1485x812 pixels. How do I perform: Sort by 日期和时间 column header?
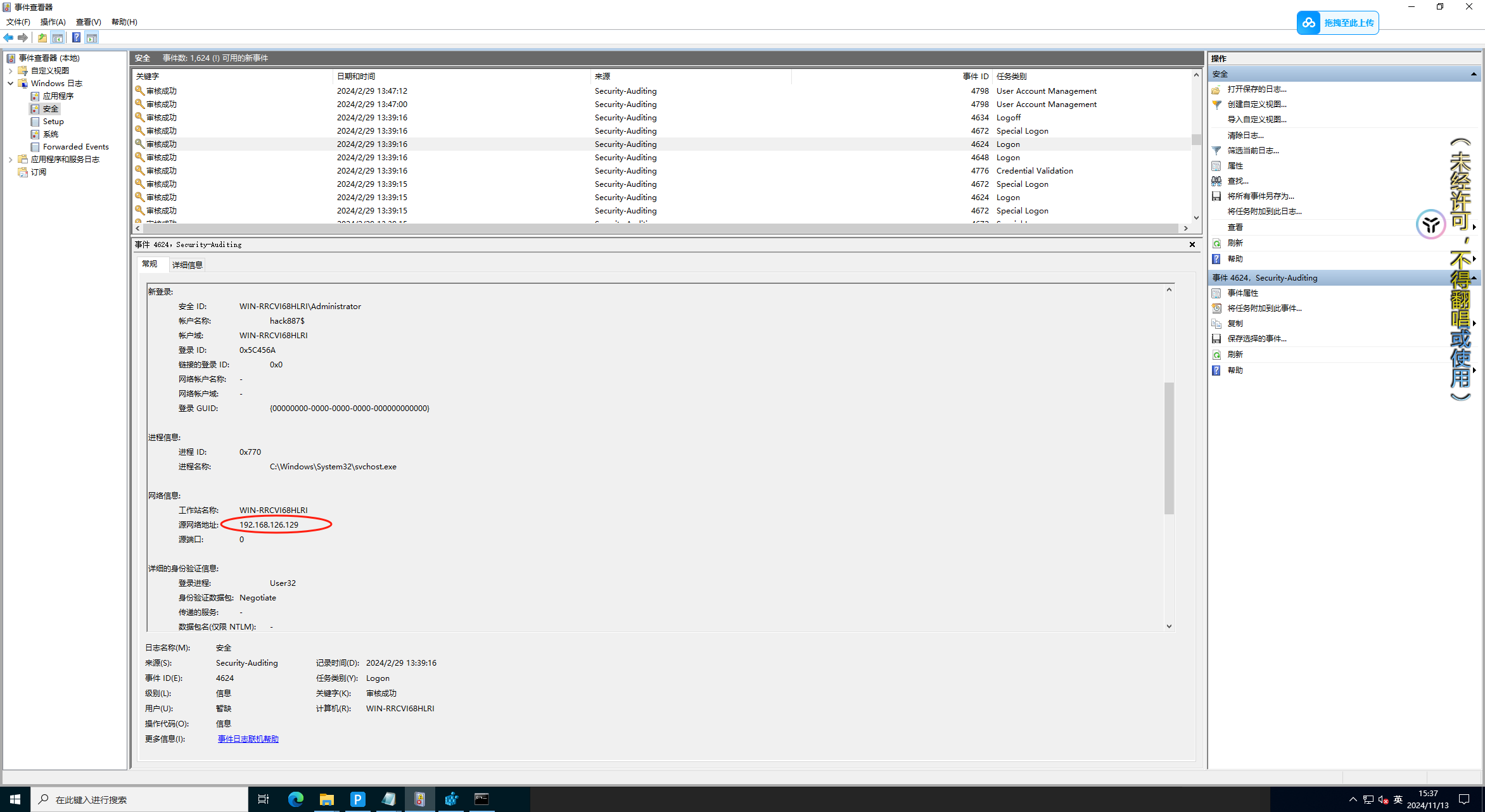coord(462,77)
